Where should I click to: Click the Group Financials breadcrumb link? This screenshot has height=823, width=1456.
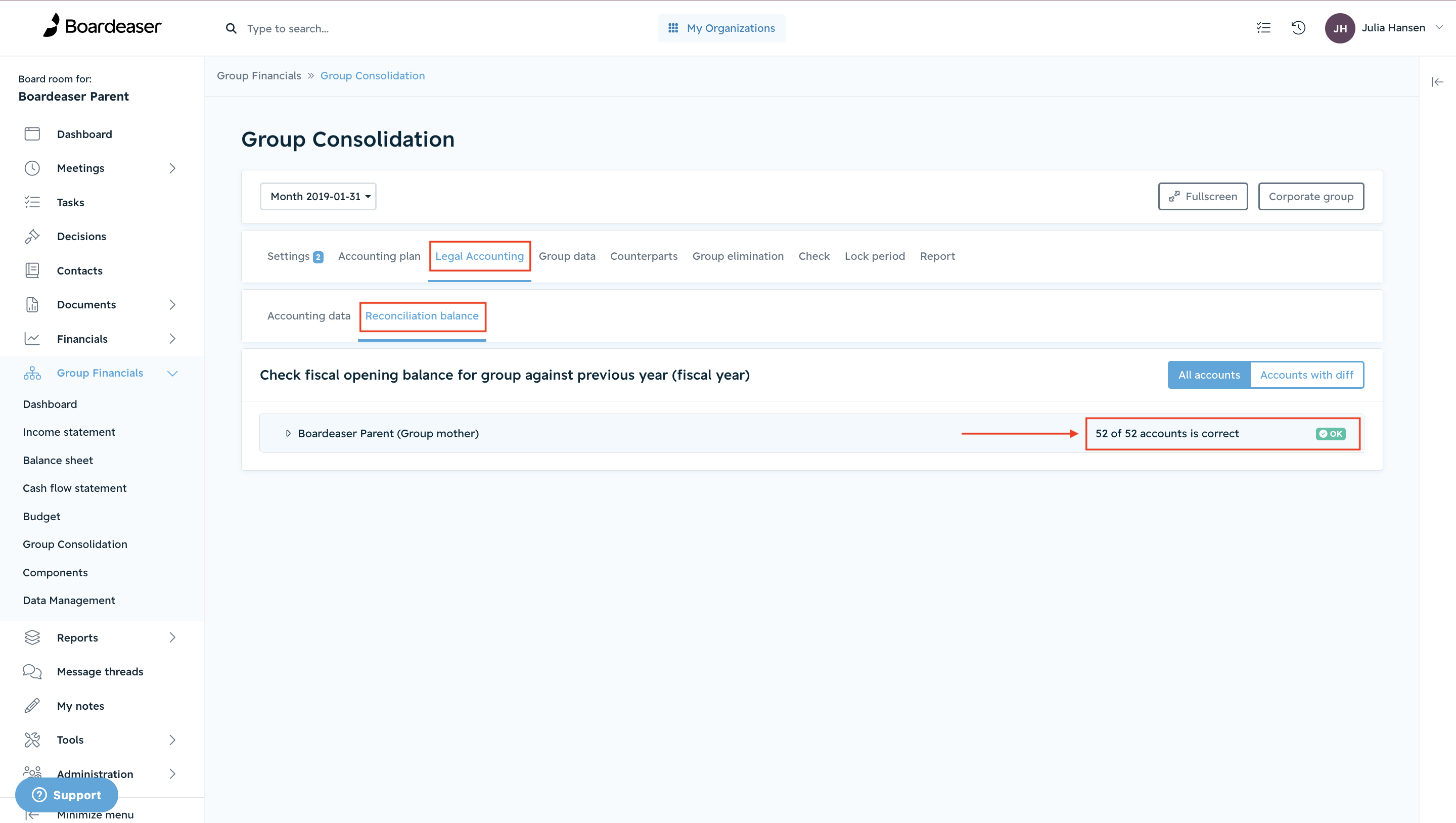[259, 76]
